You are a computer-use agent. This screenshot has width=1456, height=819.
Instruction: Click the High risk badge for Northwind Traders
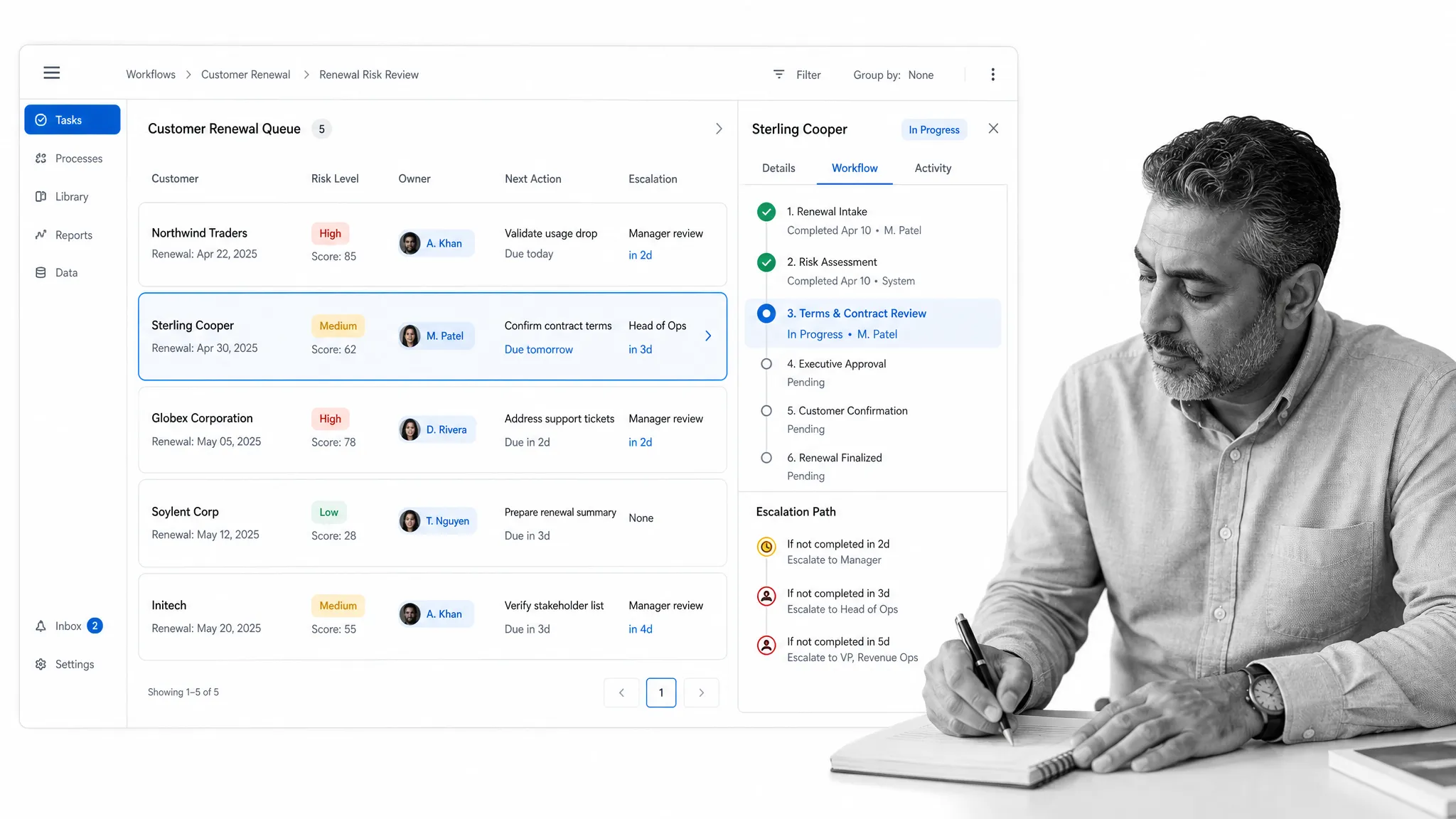[330, 233]
